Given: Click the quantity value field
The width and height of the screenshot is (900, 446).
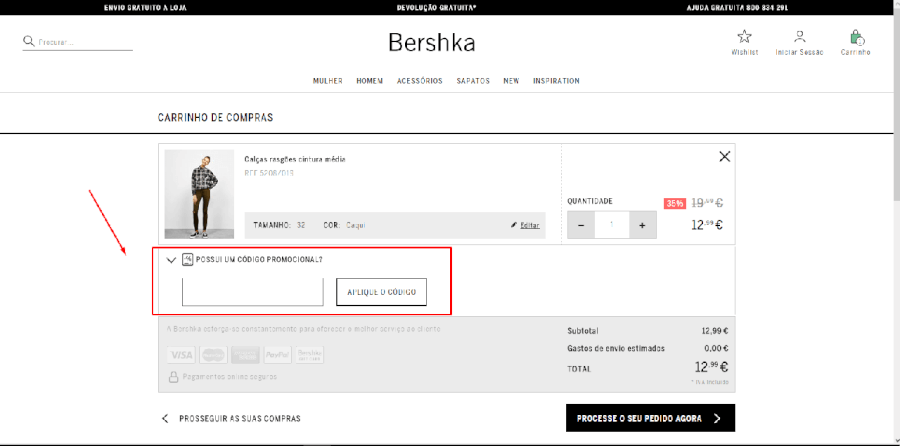Looking at the screenshot, I should (x=612, y=225).
